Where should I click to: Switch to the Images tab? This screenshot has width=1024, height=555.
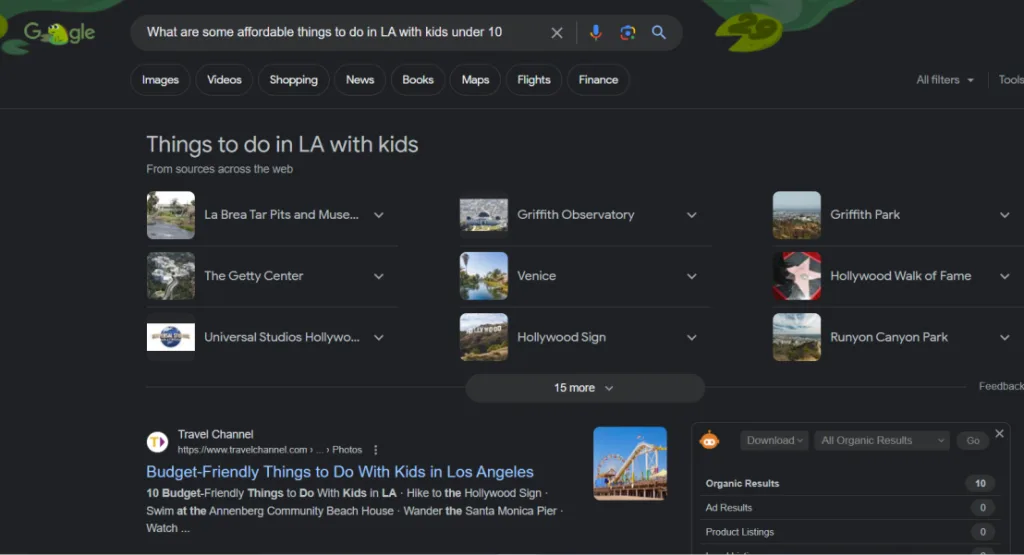[160, 80]
